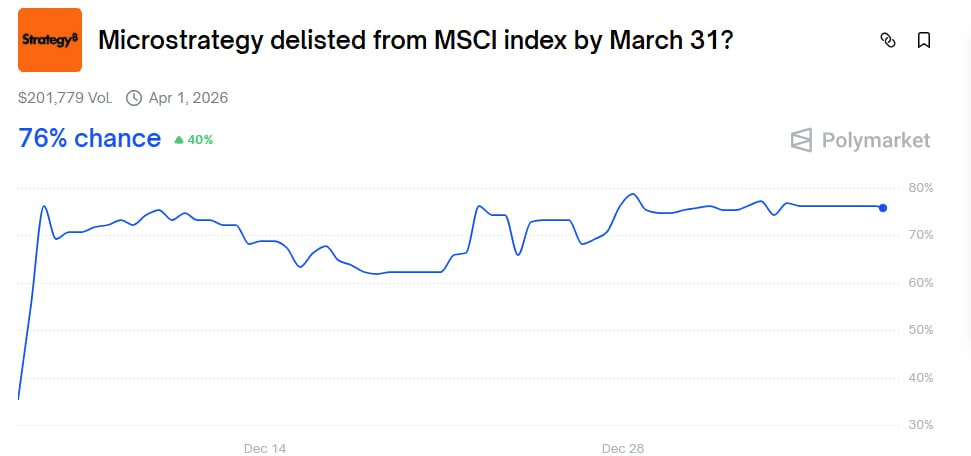Click the Polymarket watermark text
The width and height of the screenshot is (971, 456).
876,140
